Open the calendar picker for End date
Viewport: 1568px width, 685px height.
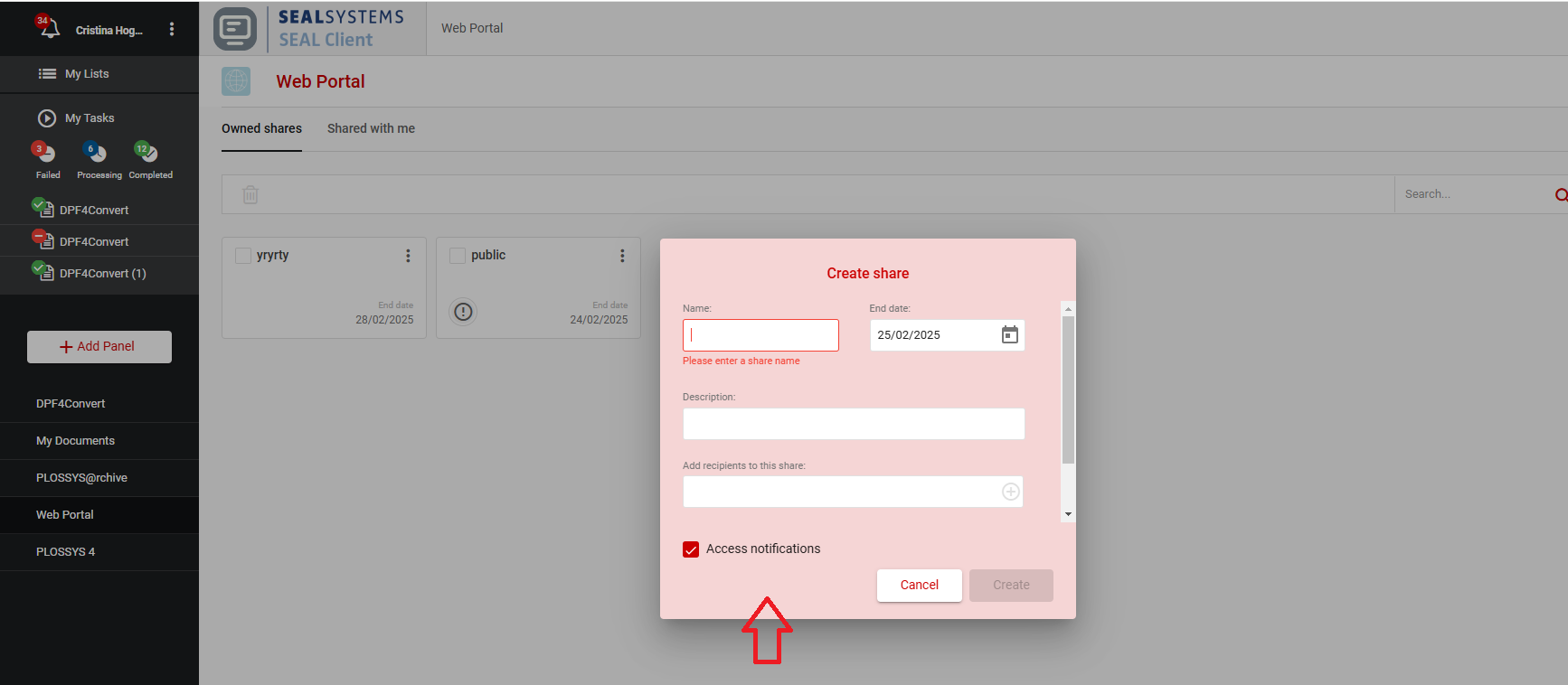1009,335
